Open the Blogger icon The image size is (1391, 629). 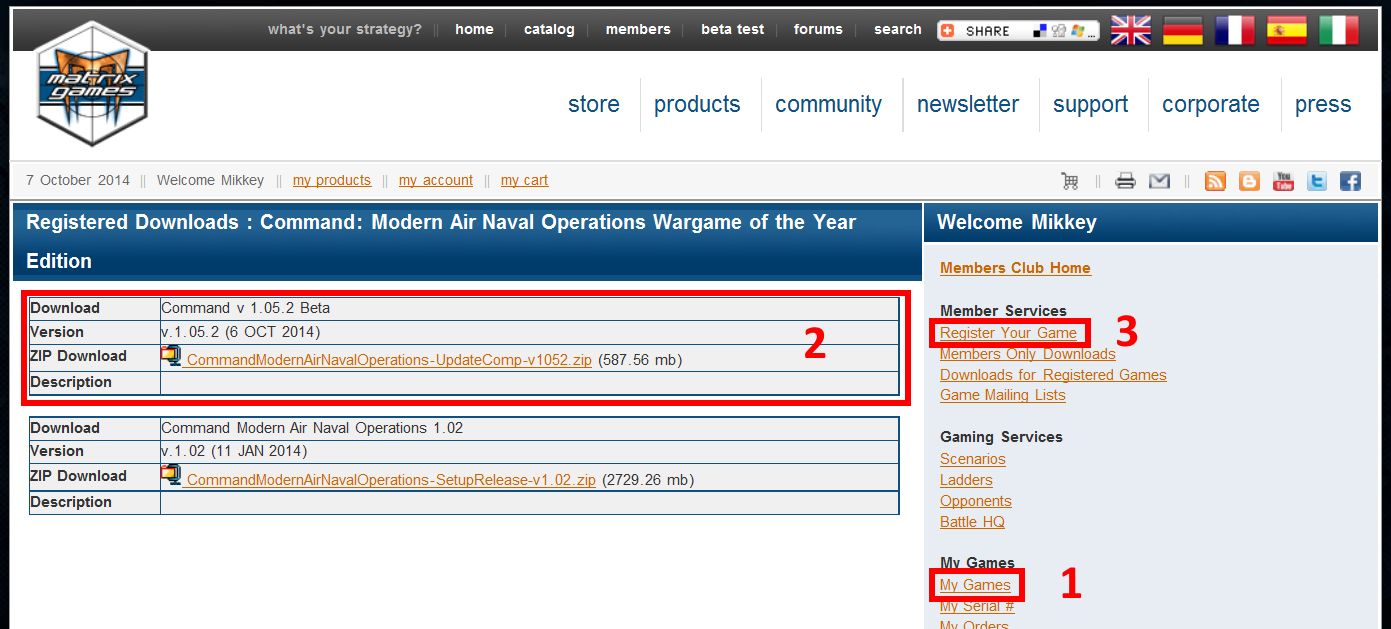coord(1249,181)
